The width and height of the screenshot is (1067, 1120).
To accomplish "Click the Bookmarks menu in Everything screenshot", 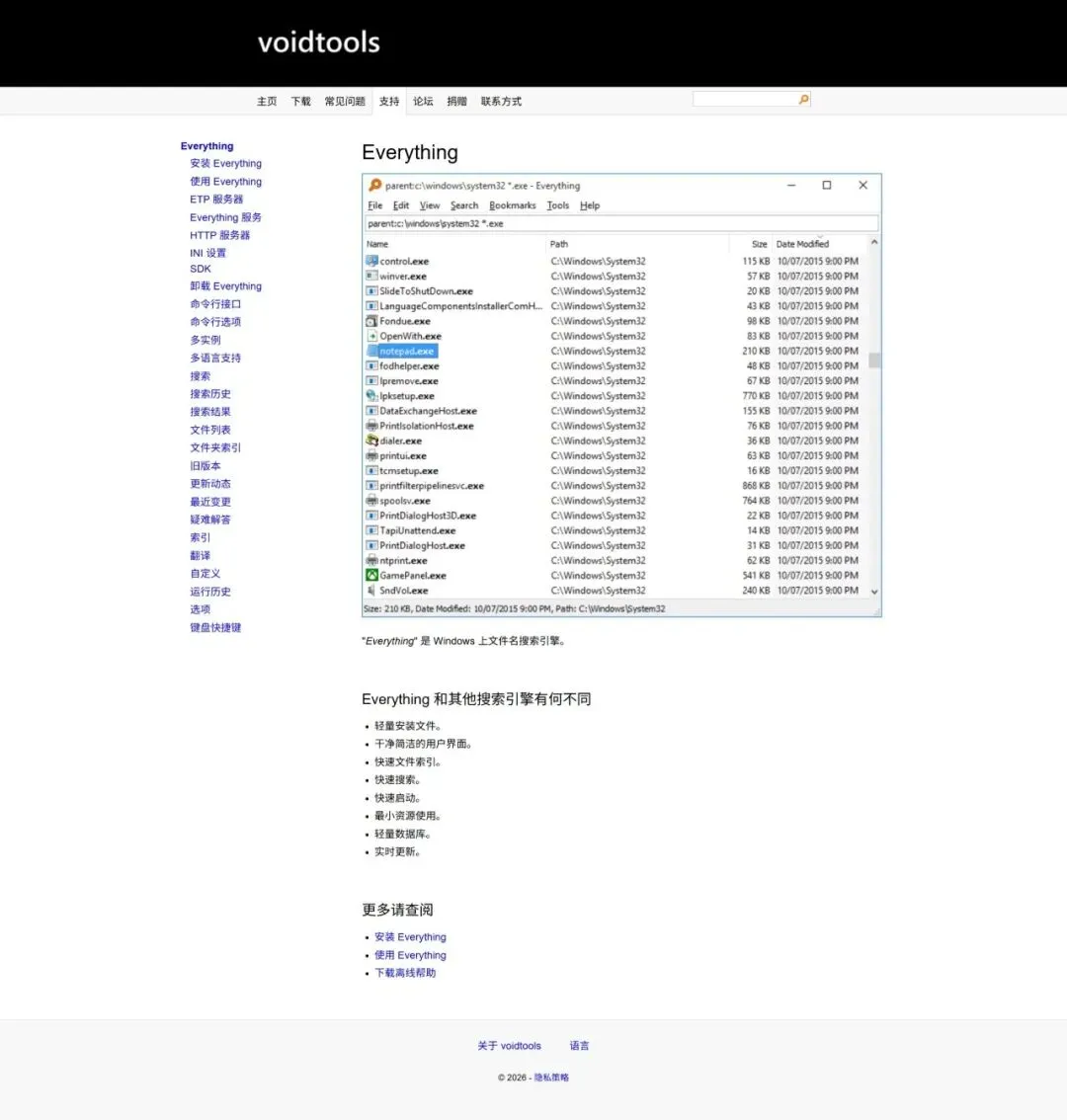I will tap(513, 205).
